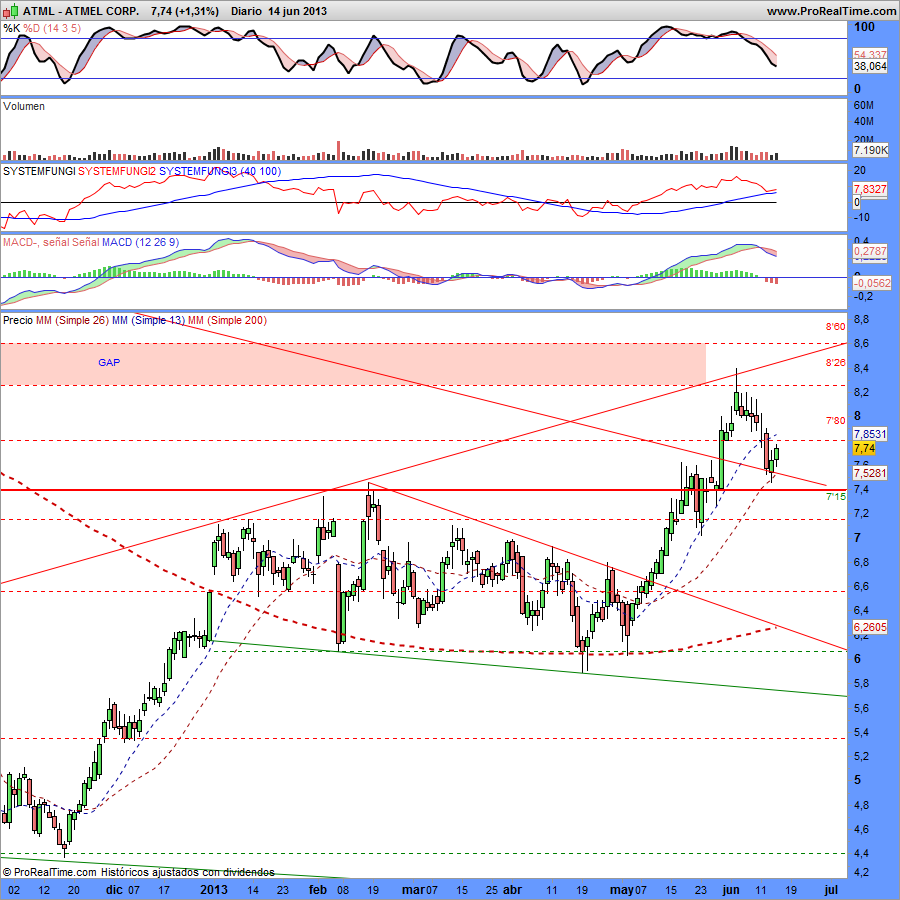Click the "dic" month on time axis
This screenshot has height=900, width=900.
click(x=115, y=890)
